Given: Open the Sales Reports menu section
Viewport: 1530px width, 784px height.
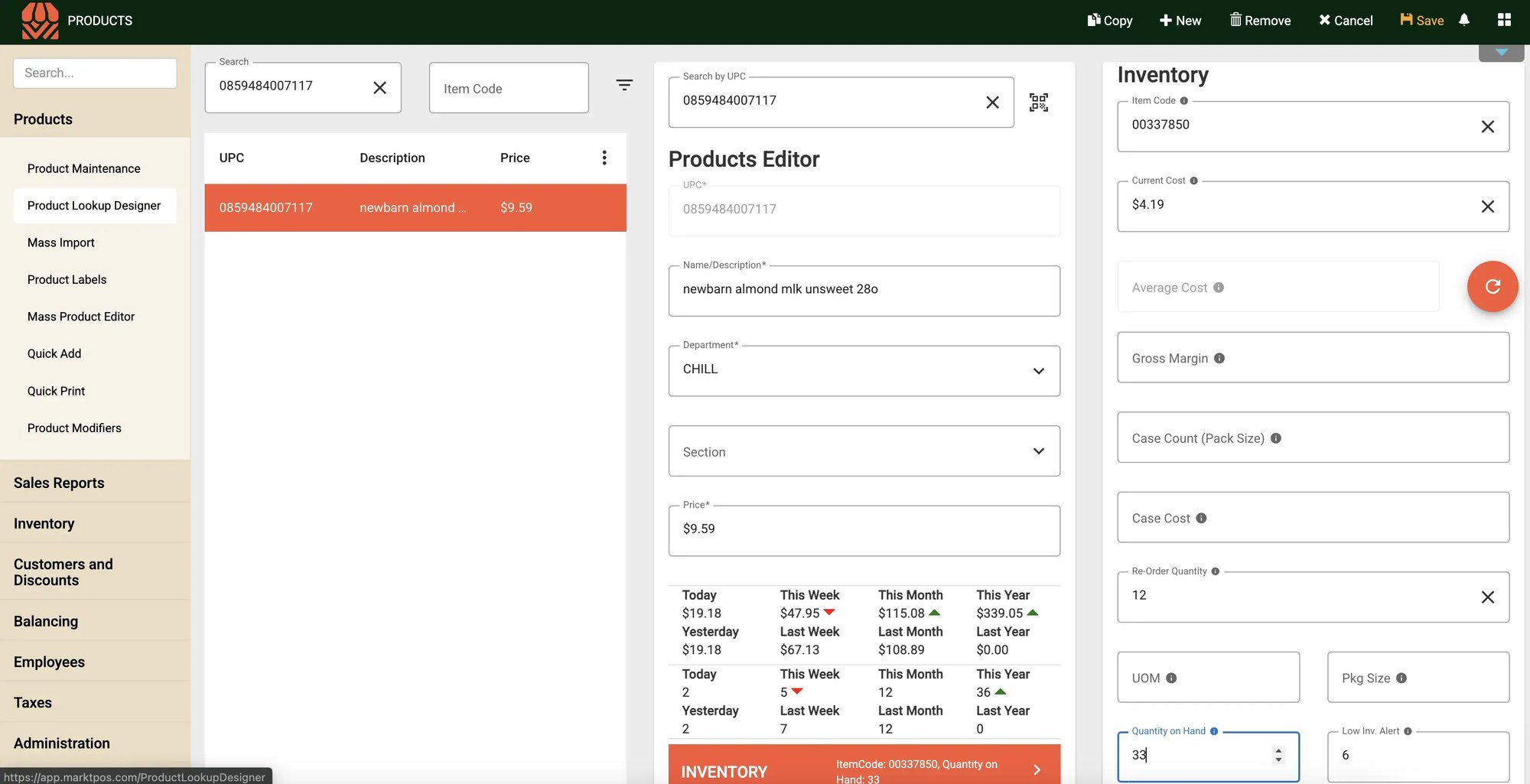Looking at the screenshot, I should click(59, 483).
